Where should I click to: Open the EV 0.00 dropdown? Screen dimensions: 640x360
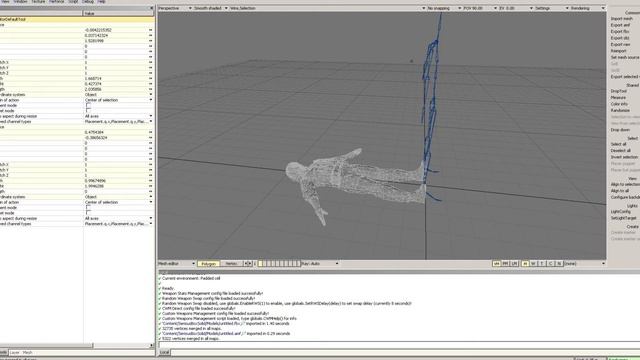[516, 8]
